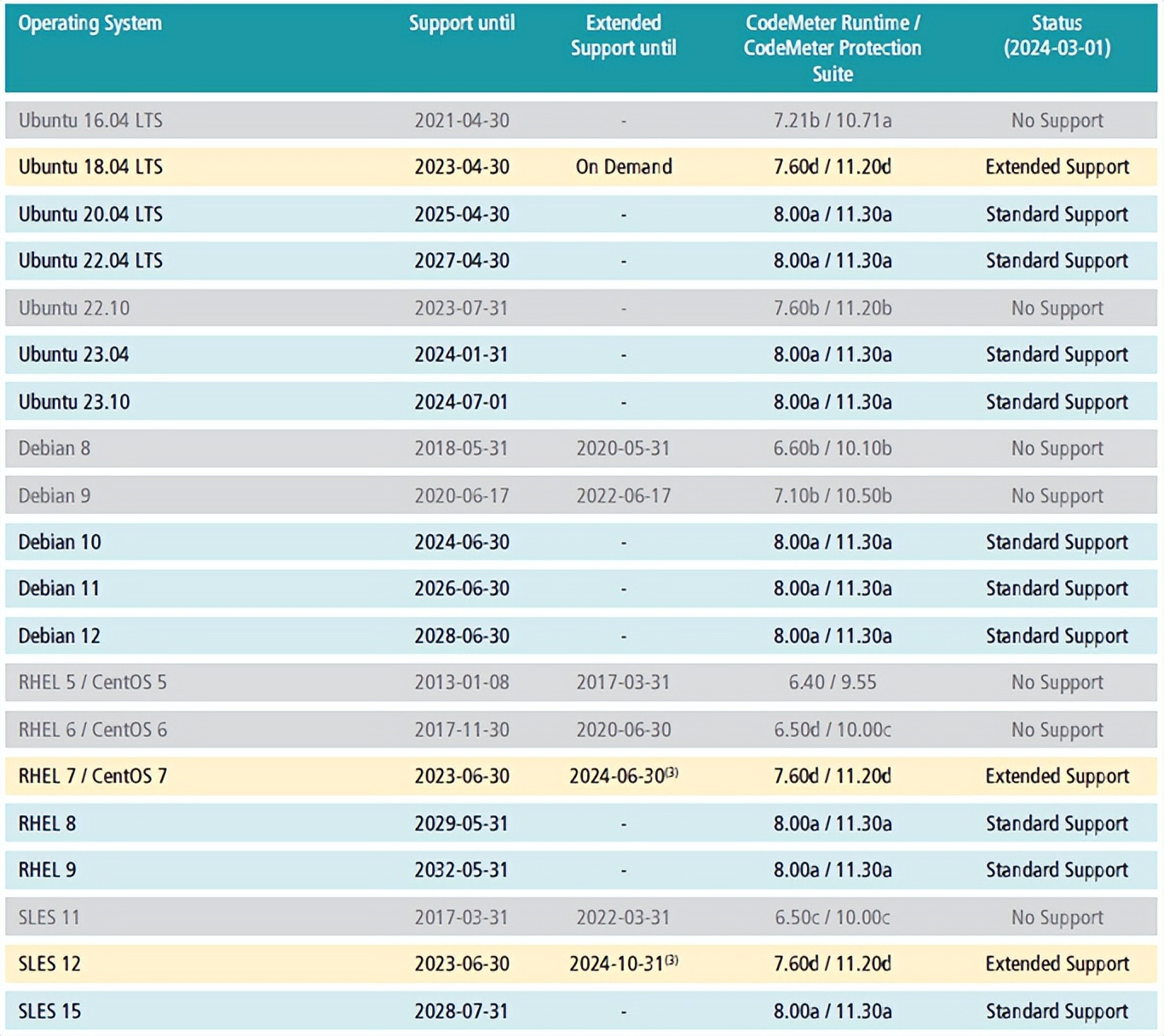Select the RHEL 7 / CentOS 7 cell
The height and width of the screenshot is (1036, 1164).
93,776
